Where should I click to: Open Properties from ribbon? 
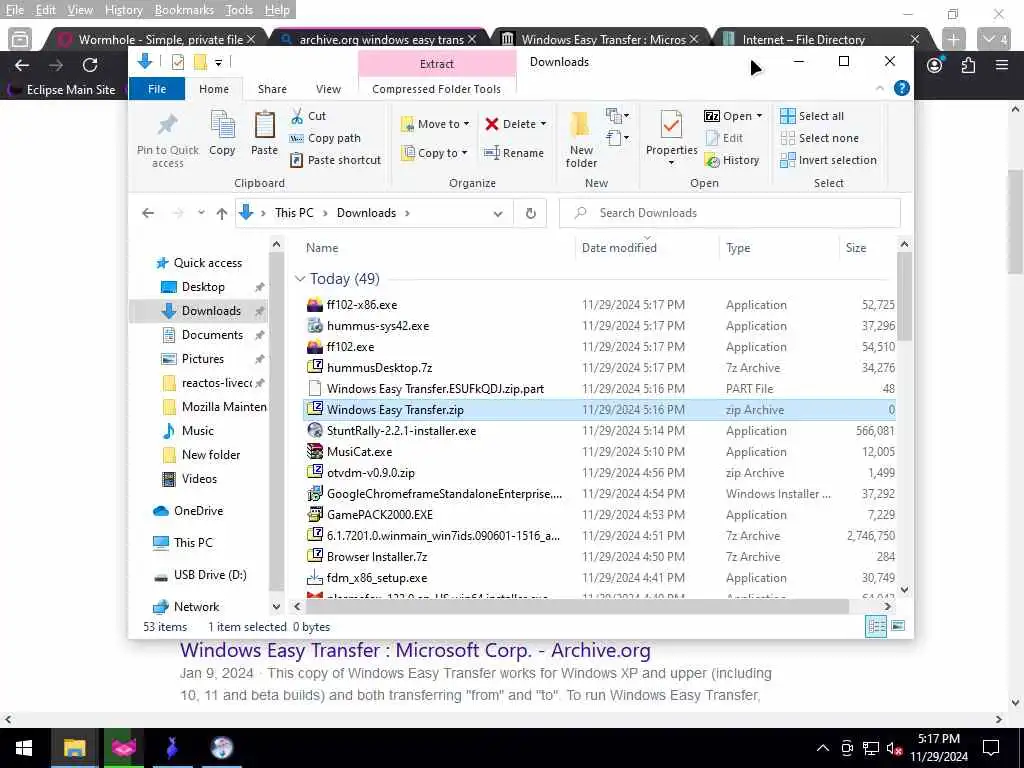pyautogui.click(x=671, y=137)
